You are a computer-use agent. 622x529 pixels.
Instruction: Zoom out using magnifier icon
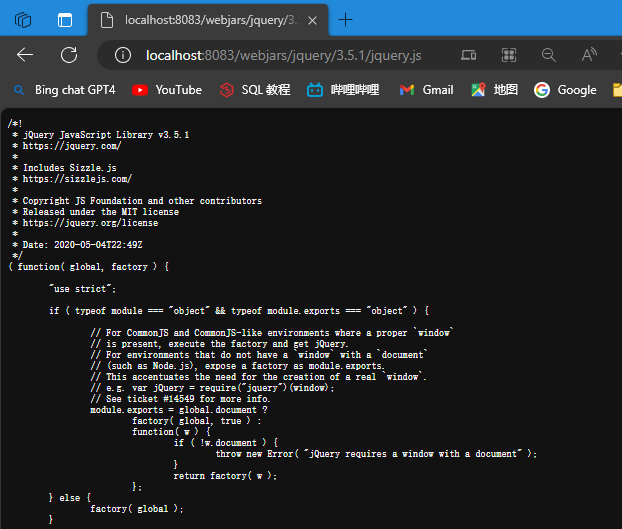549,55
